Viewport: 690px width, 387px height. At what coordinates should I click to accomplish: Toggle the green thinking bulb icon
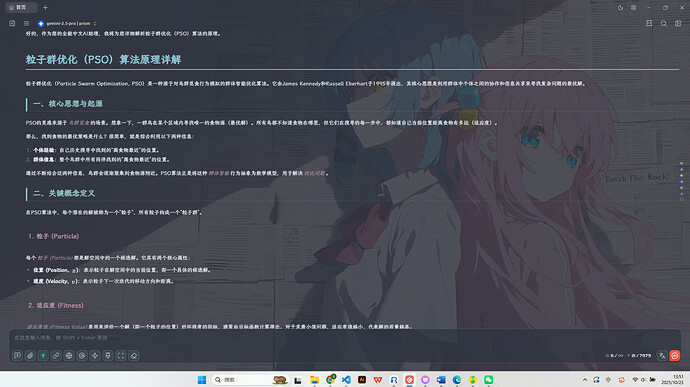coord(43,355)
